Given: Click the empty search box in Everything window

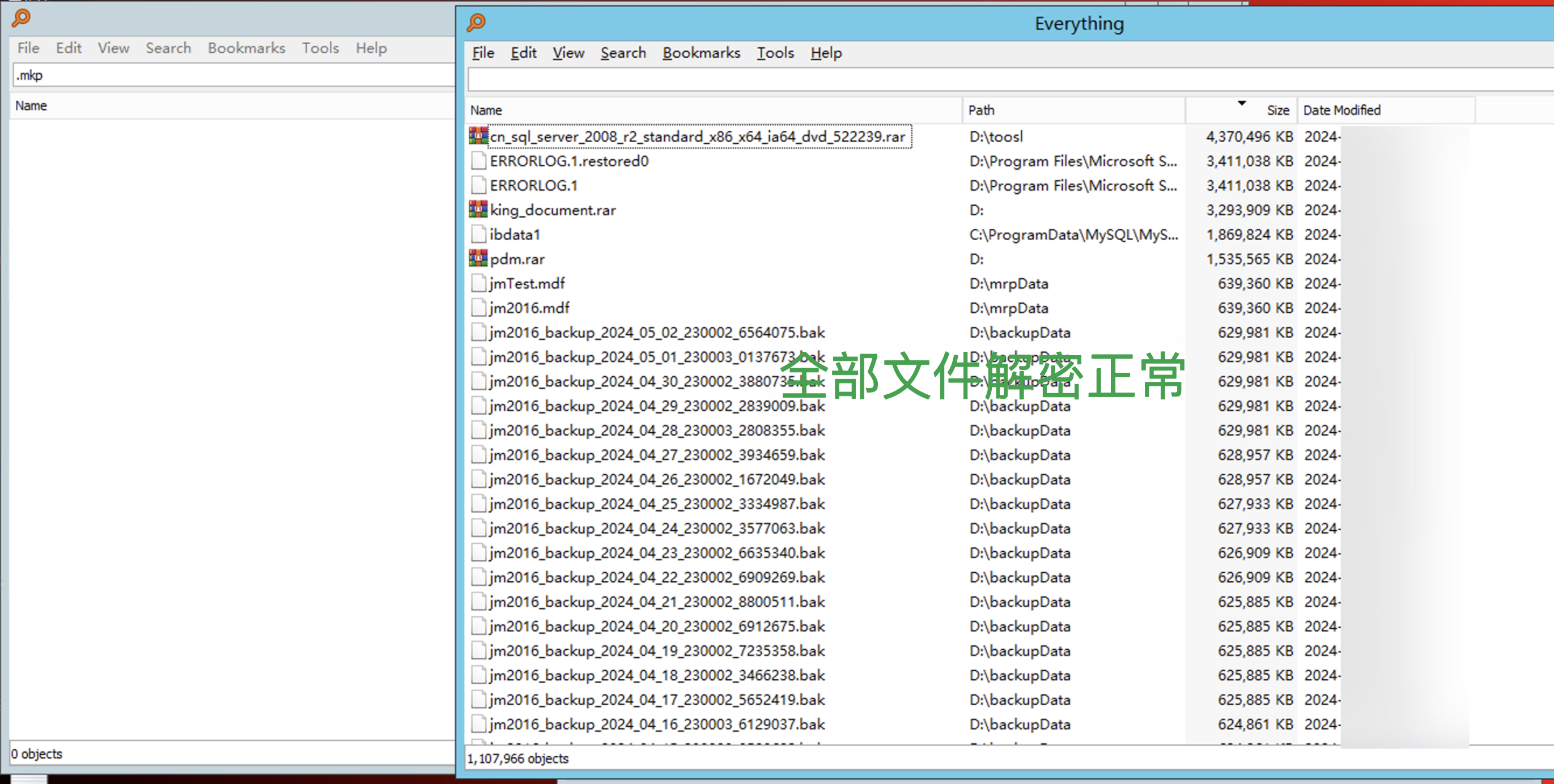Looking at the screenshot, I should [1010, 80].
